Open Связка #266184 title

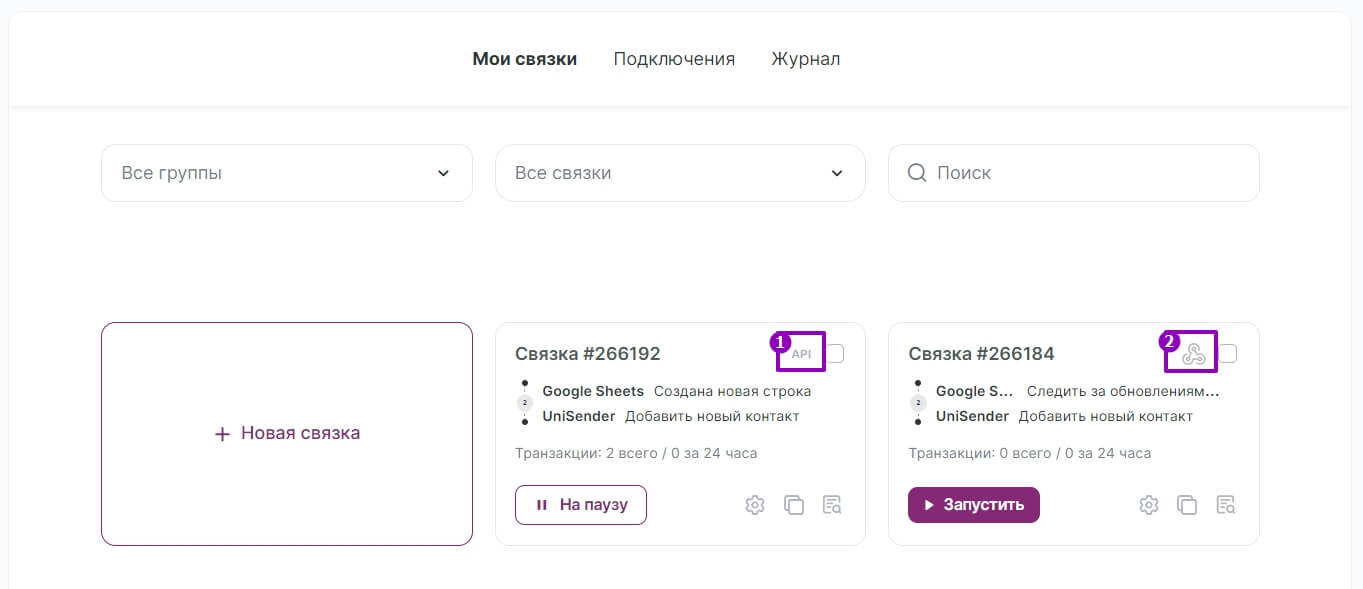[x=981, y=354]
